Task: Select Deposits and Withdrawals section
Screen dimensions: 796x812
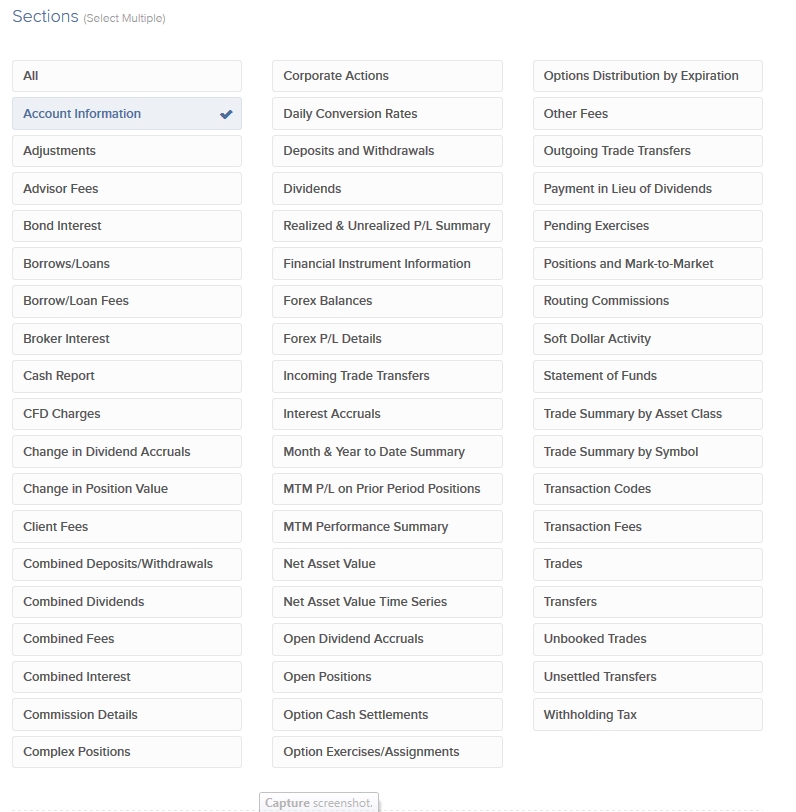Action: pyautogui.click(x=386, y=151)
